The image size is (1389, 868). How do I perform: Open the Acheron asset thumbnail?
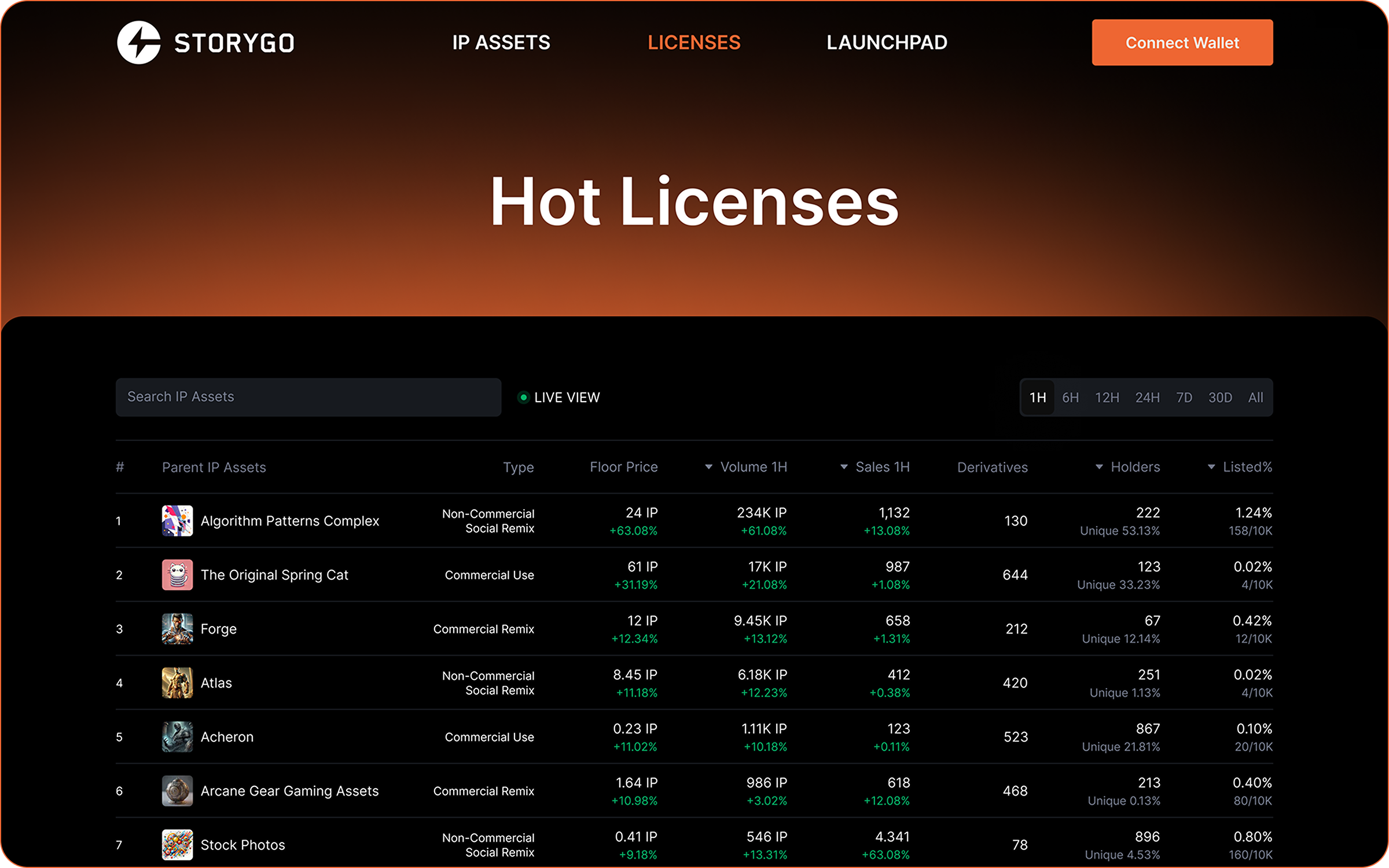177,737
